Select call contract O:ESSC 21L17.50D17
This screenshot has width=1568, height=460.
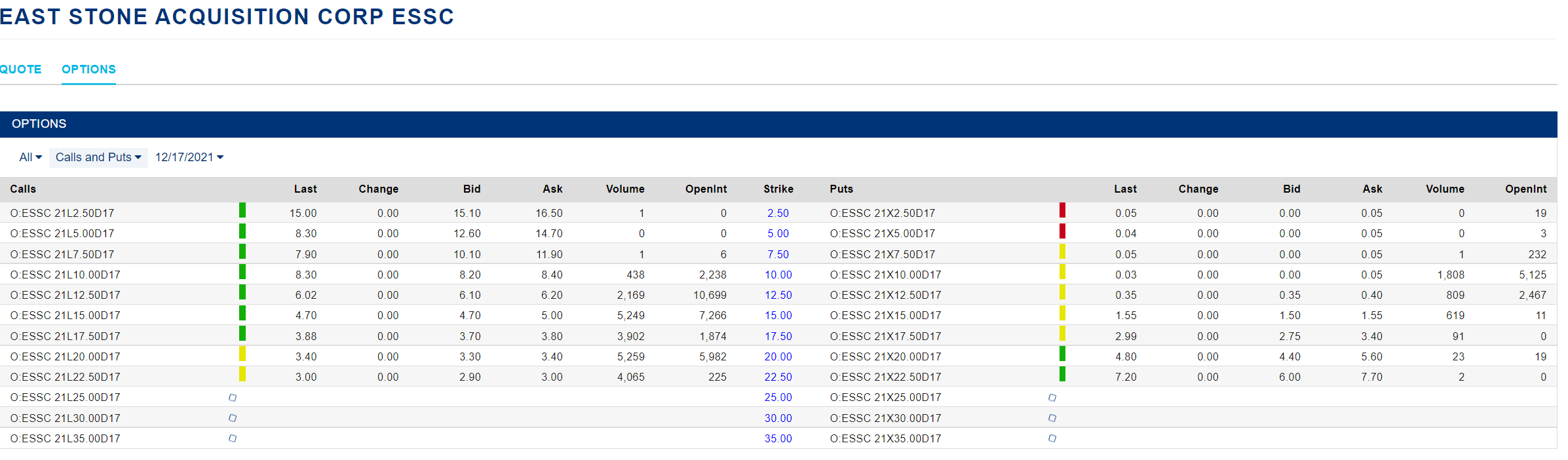coord(66,336)
